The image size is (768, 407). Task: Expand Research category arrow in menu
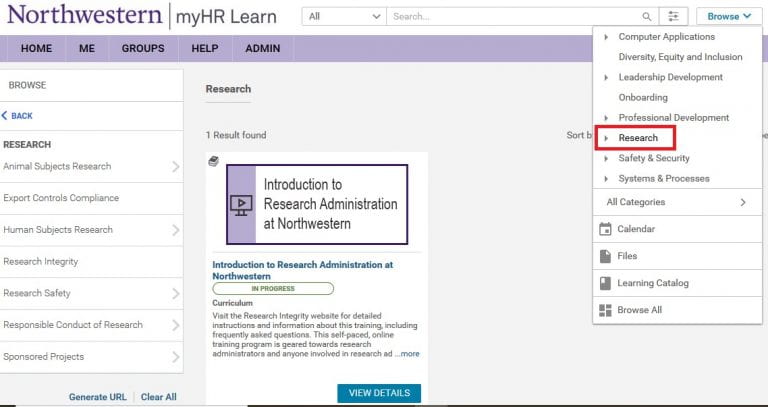606,138
